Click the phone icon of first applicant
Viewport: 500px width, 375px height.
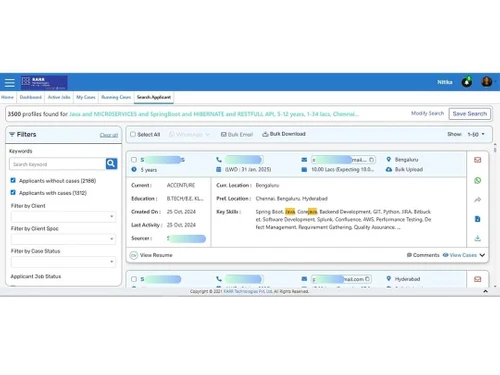point(219,160)
